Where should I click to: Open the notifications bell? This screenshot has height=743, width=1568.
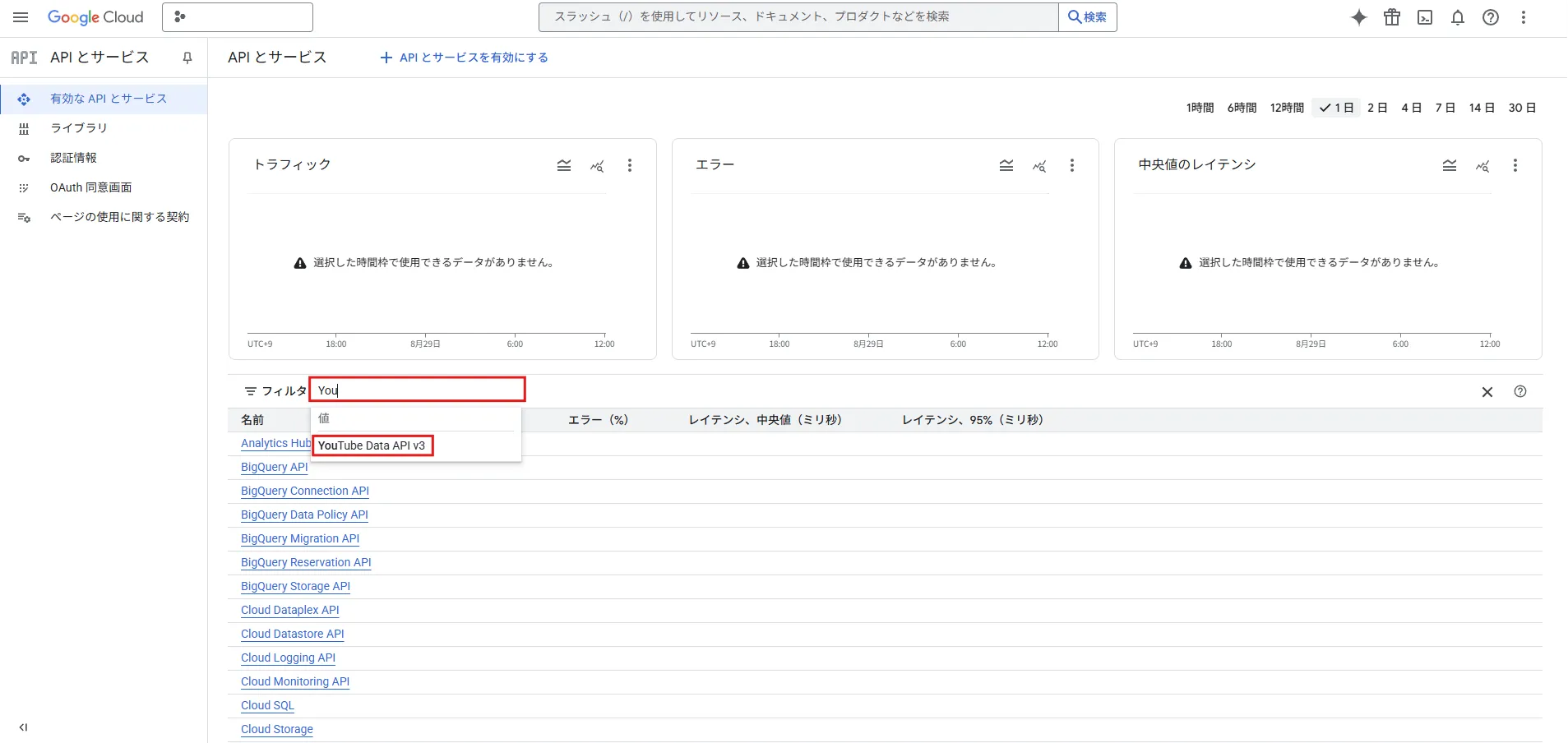[1458, 17]
